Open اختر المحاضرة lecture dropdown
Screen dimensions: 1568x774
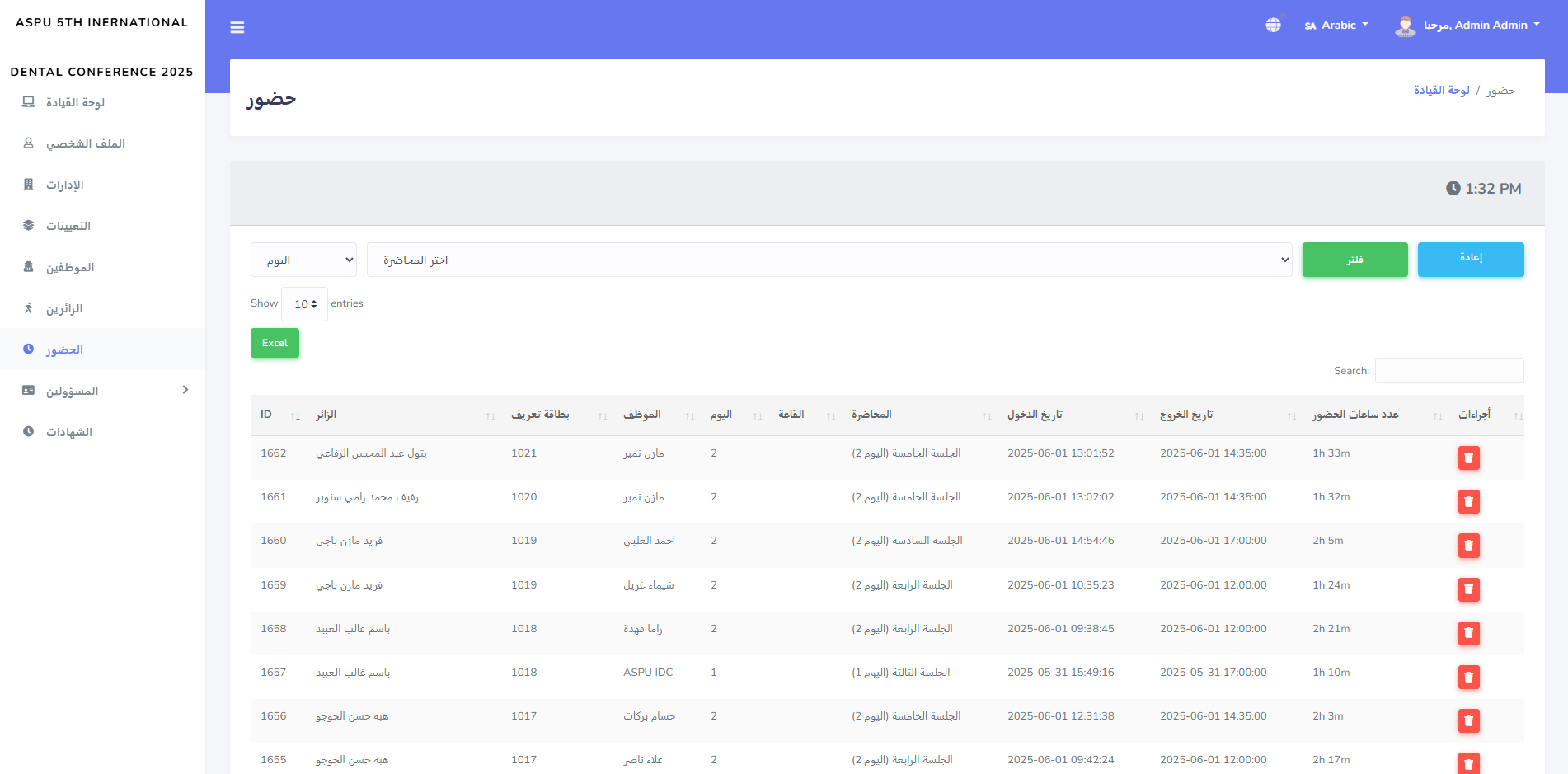point(829,260)
